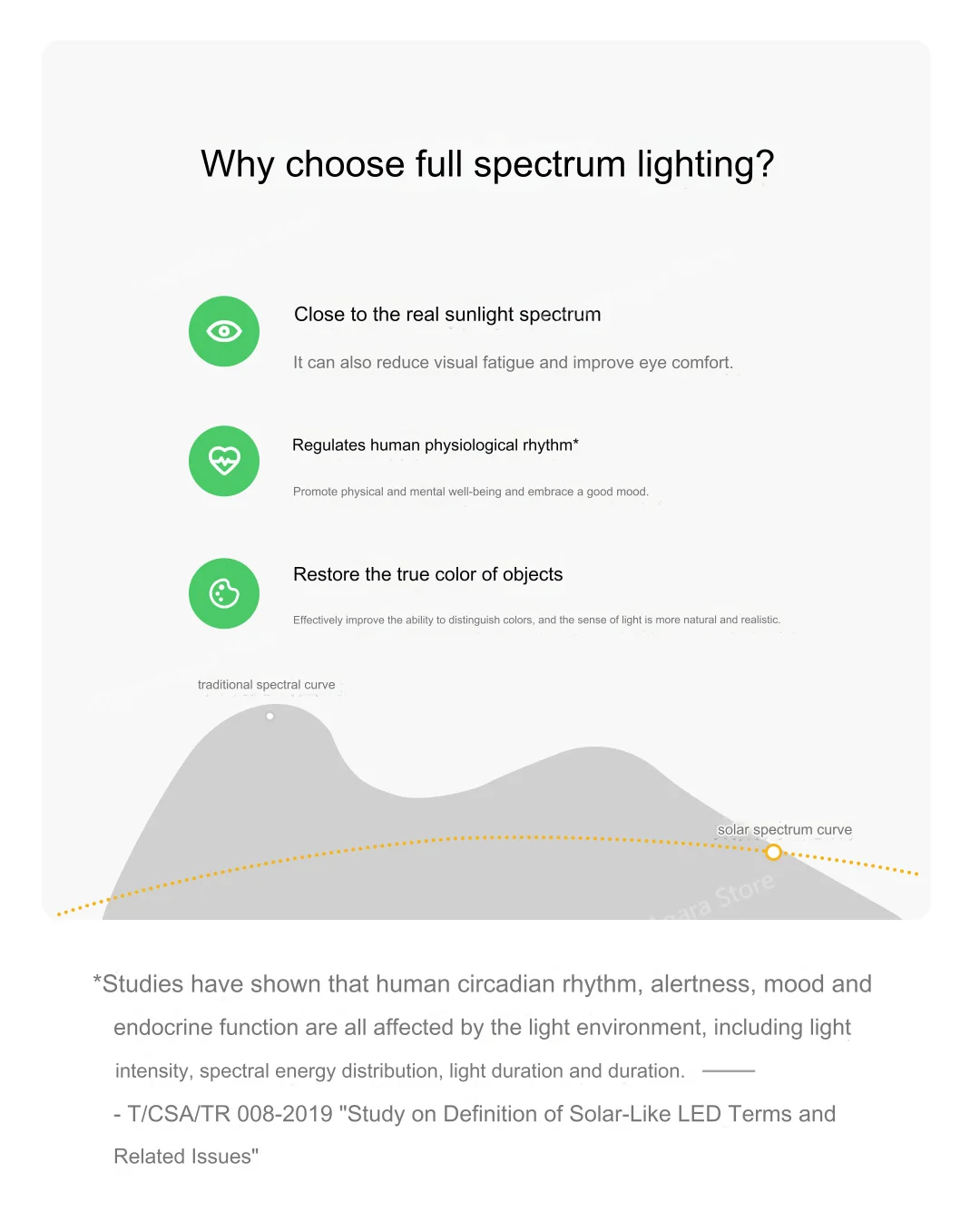Click the white dot on traditional curve

click(x=269, y=716)
